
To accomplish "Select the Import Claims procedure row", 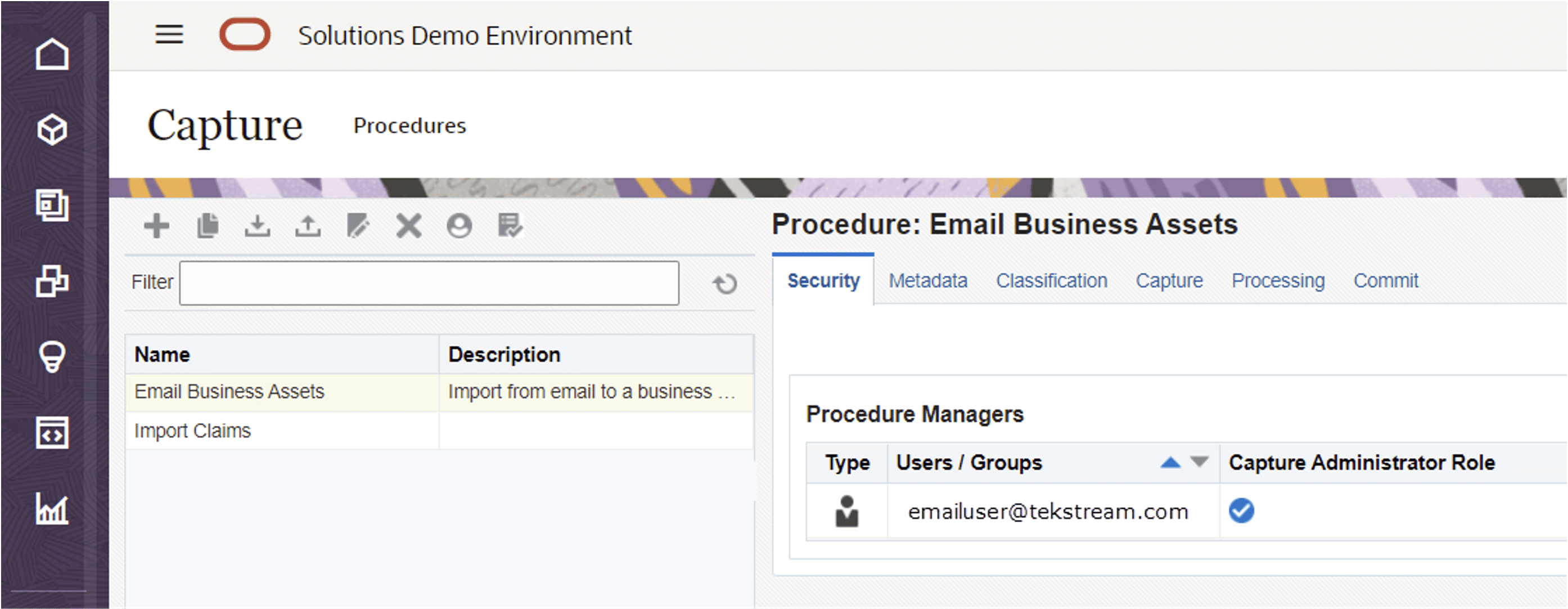I will coord(439,431).
